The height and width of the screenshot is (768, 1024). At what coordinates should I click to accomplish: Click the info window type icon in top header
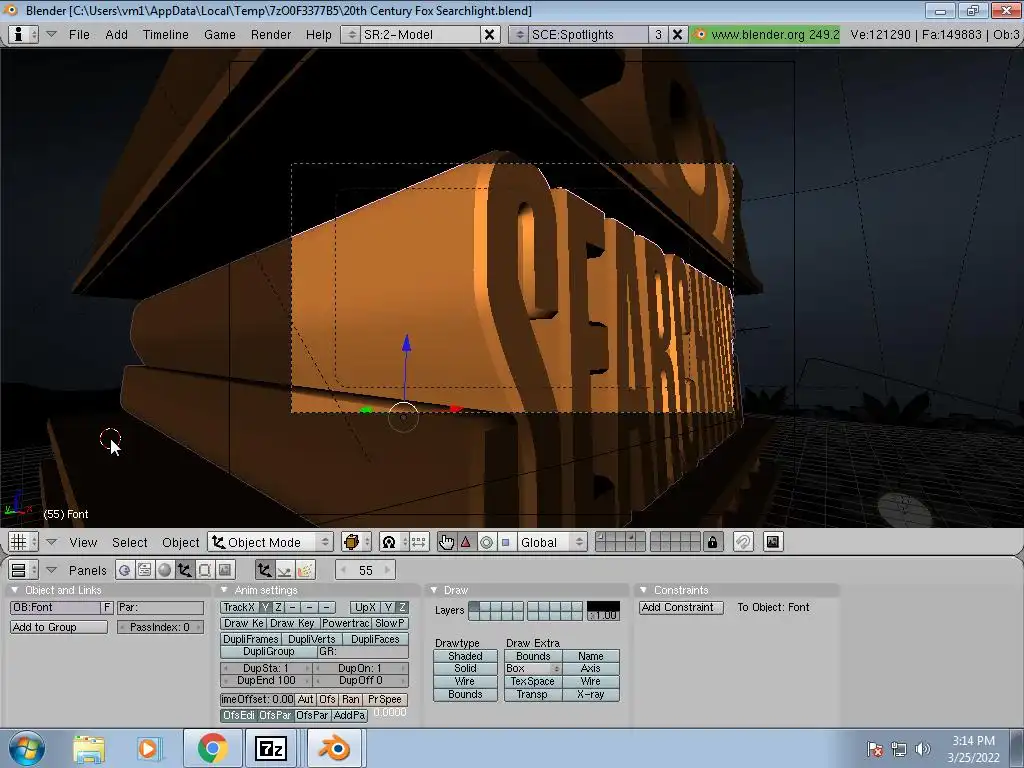tap(24, 35)
